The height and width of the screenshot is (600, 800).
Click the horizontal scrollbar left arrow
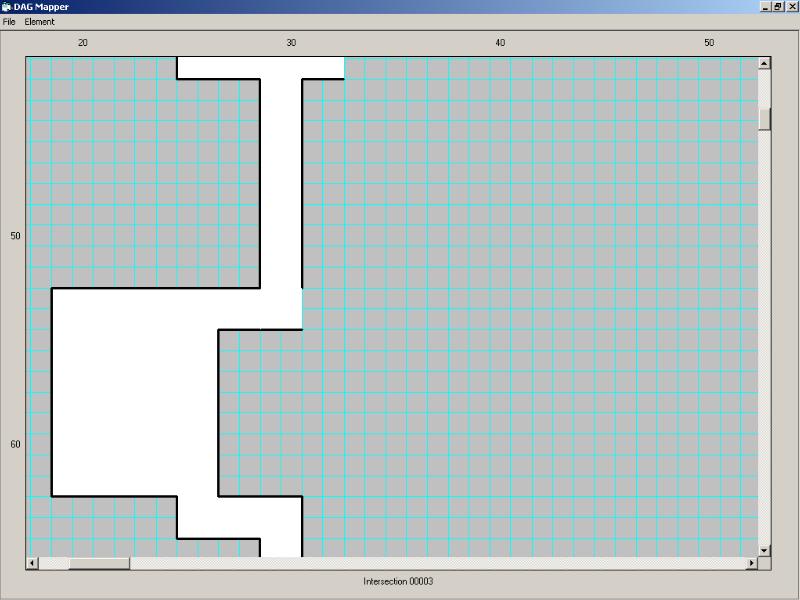coord(32,563)
